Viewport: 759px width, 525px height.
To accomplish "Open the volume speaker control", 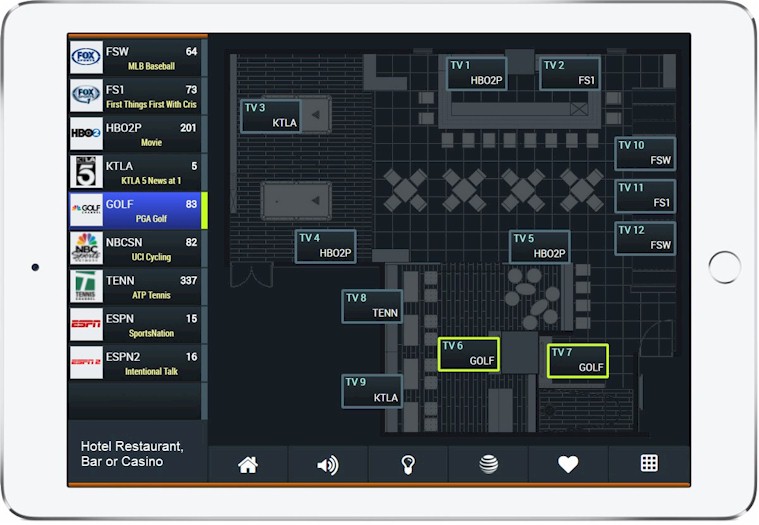I will [328, 465].
